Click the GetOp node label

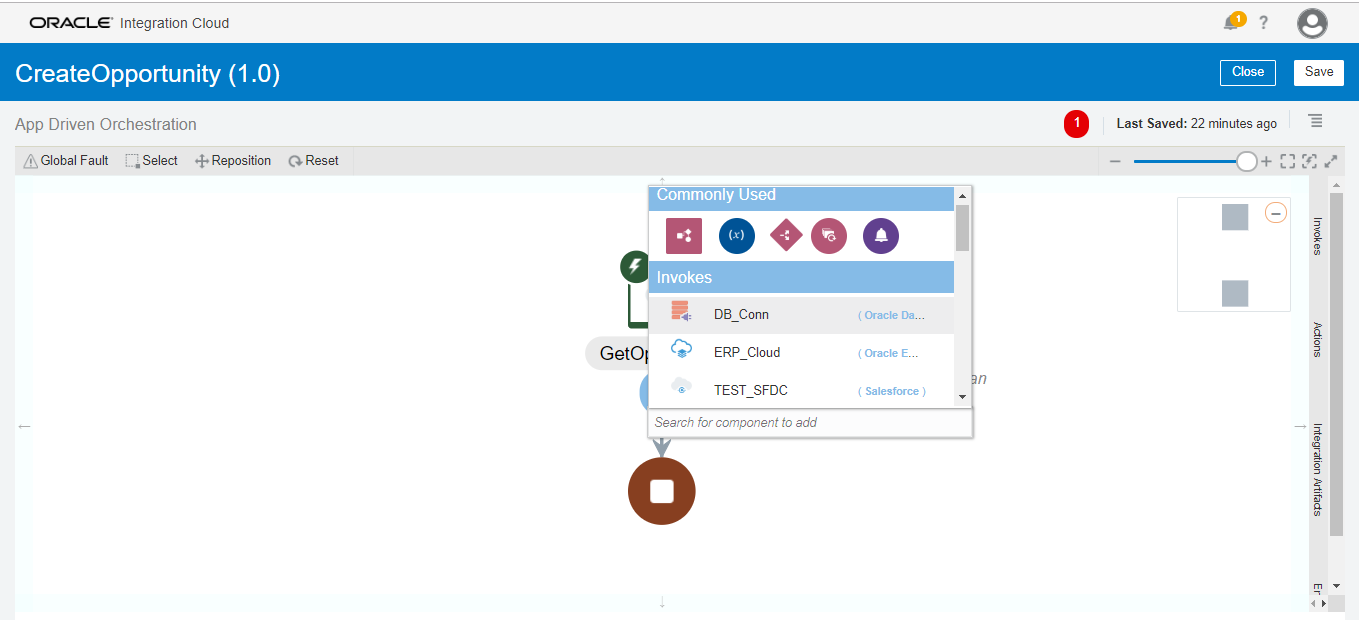pos(618,353)
